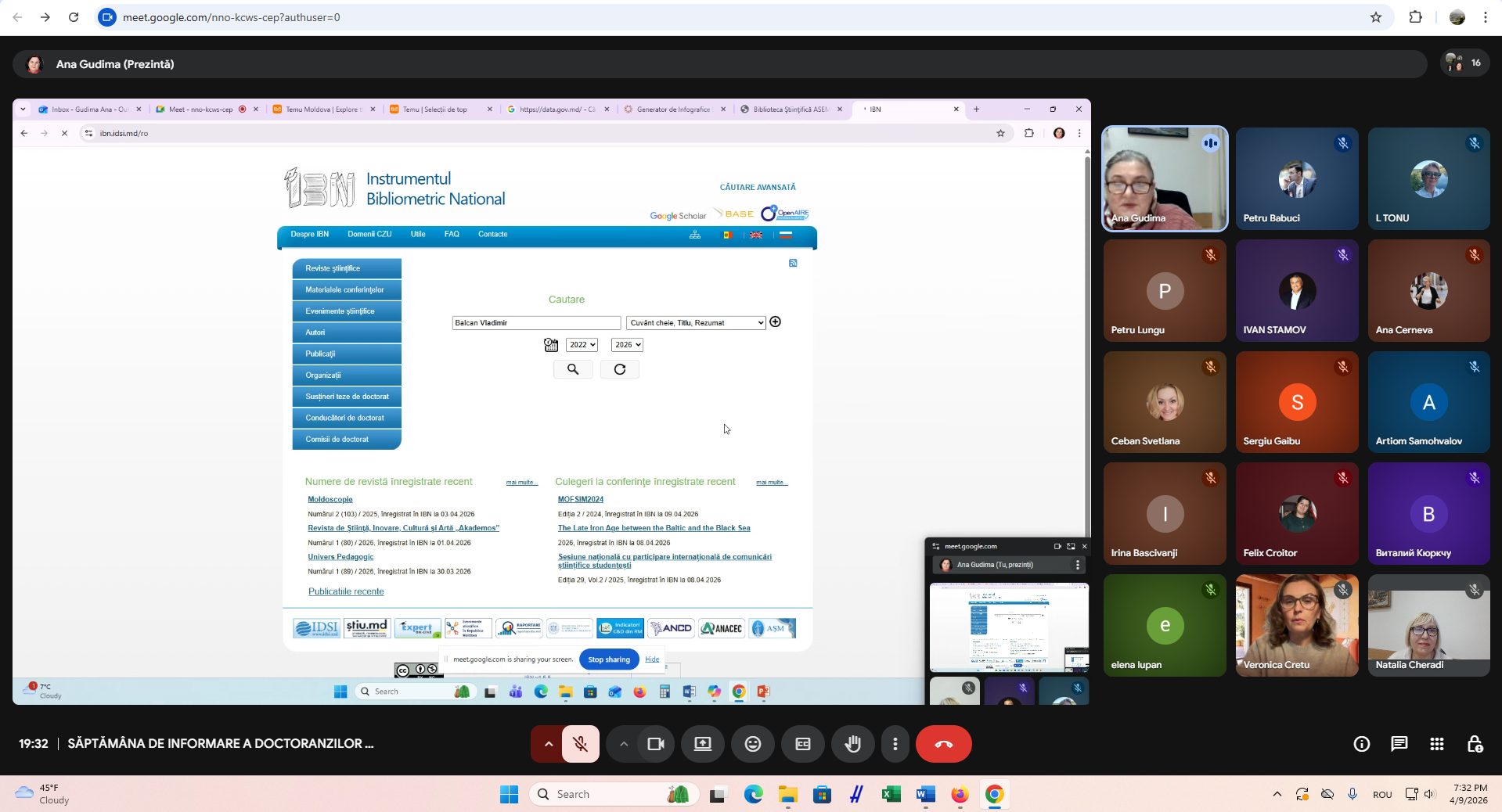Screen dimensions: 1502x812
Task: Open Chrome browser menu
Action: 1485,17
